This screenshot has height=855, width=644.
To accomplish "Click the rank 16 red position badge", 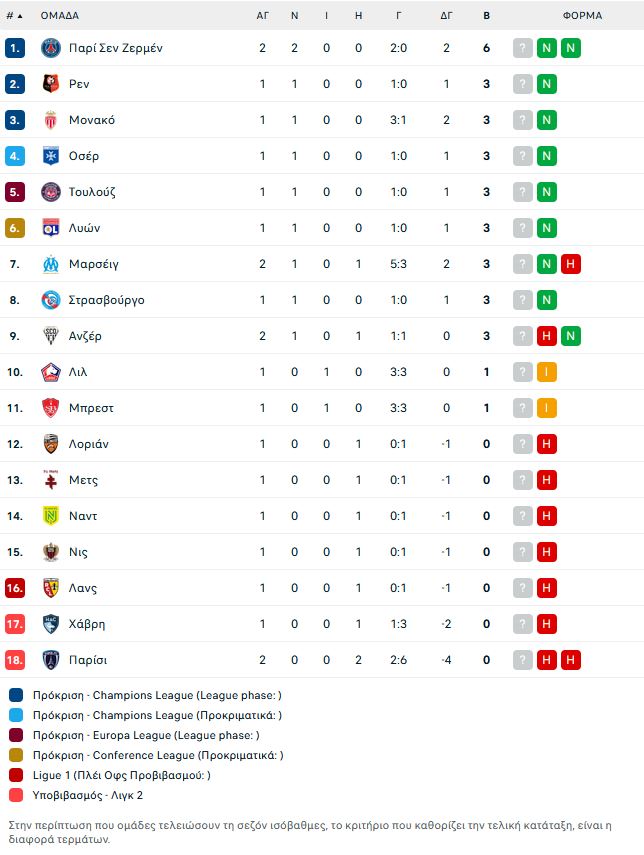I will [15, 588].
